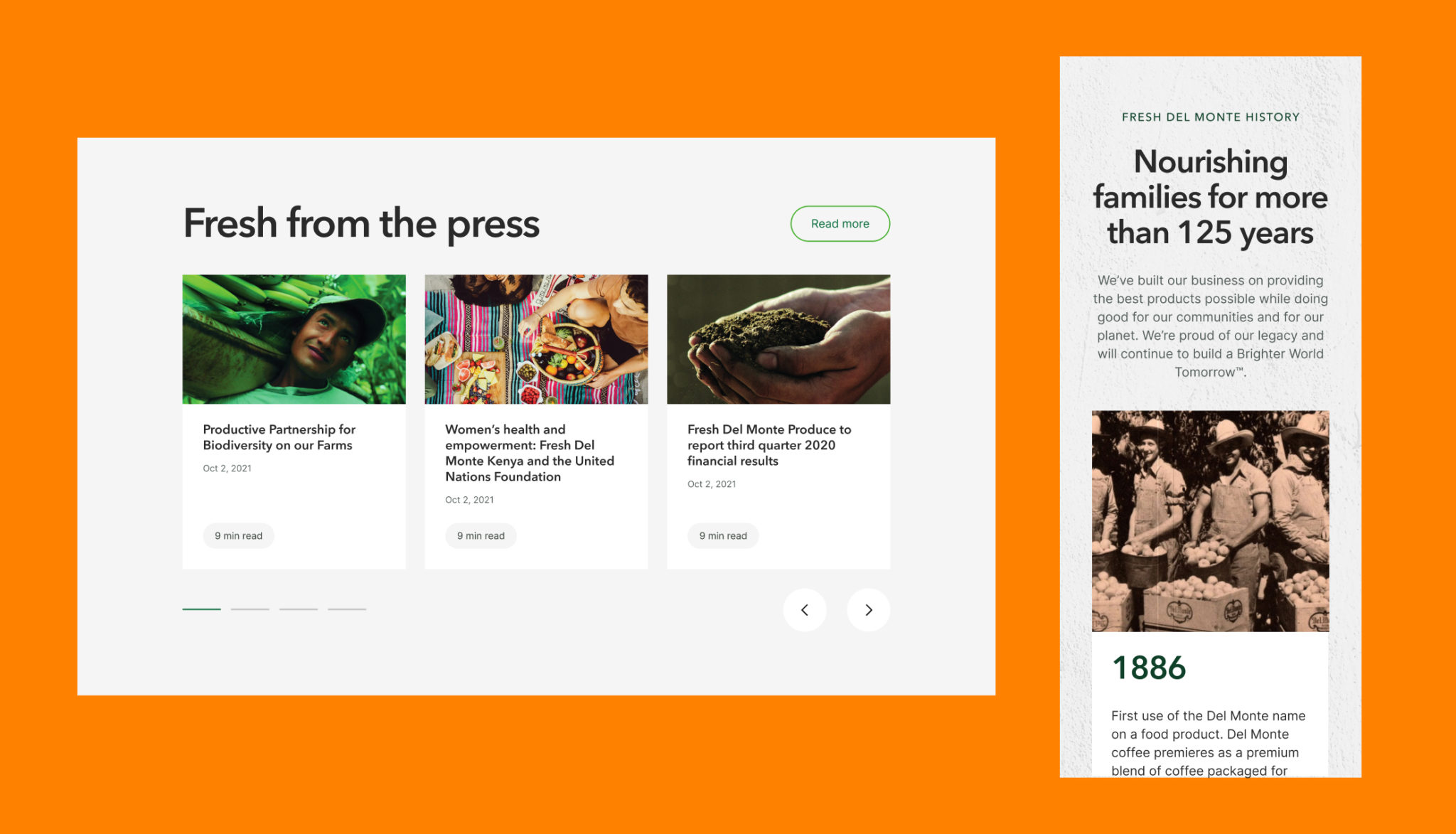
Task: Click the next carousel arrow button
Action: point(868,609)
